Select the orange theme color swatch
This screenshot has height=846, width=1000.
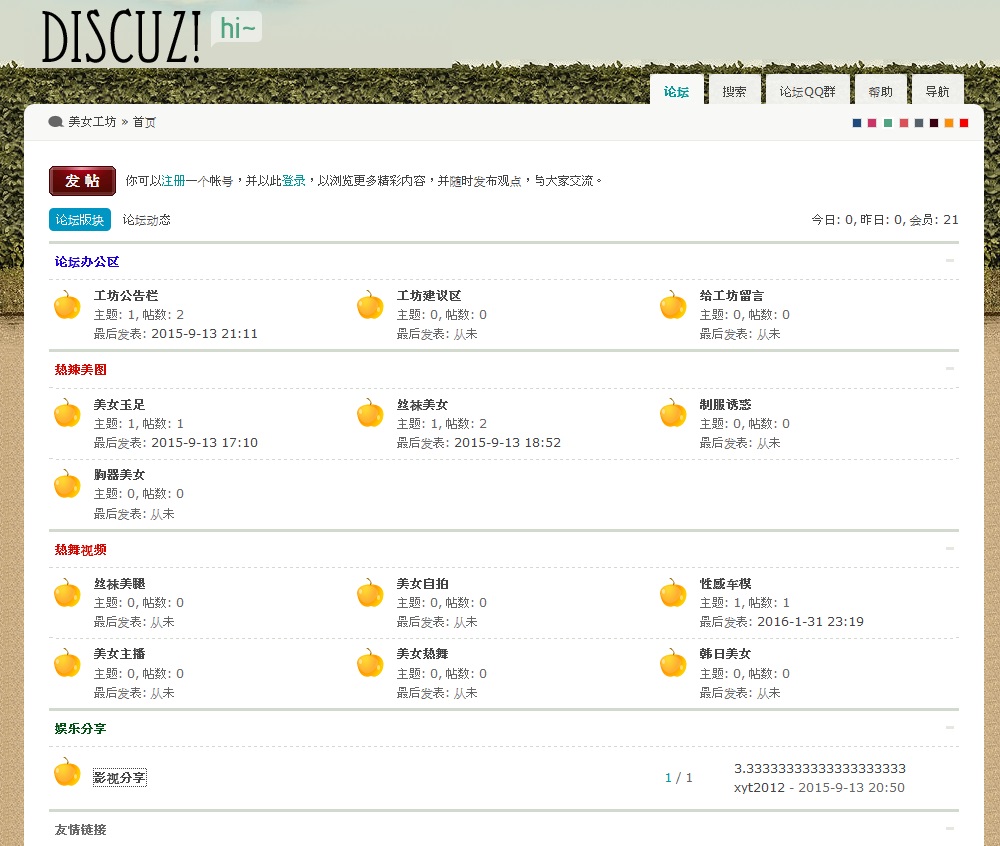point(949,123)
